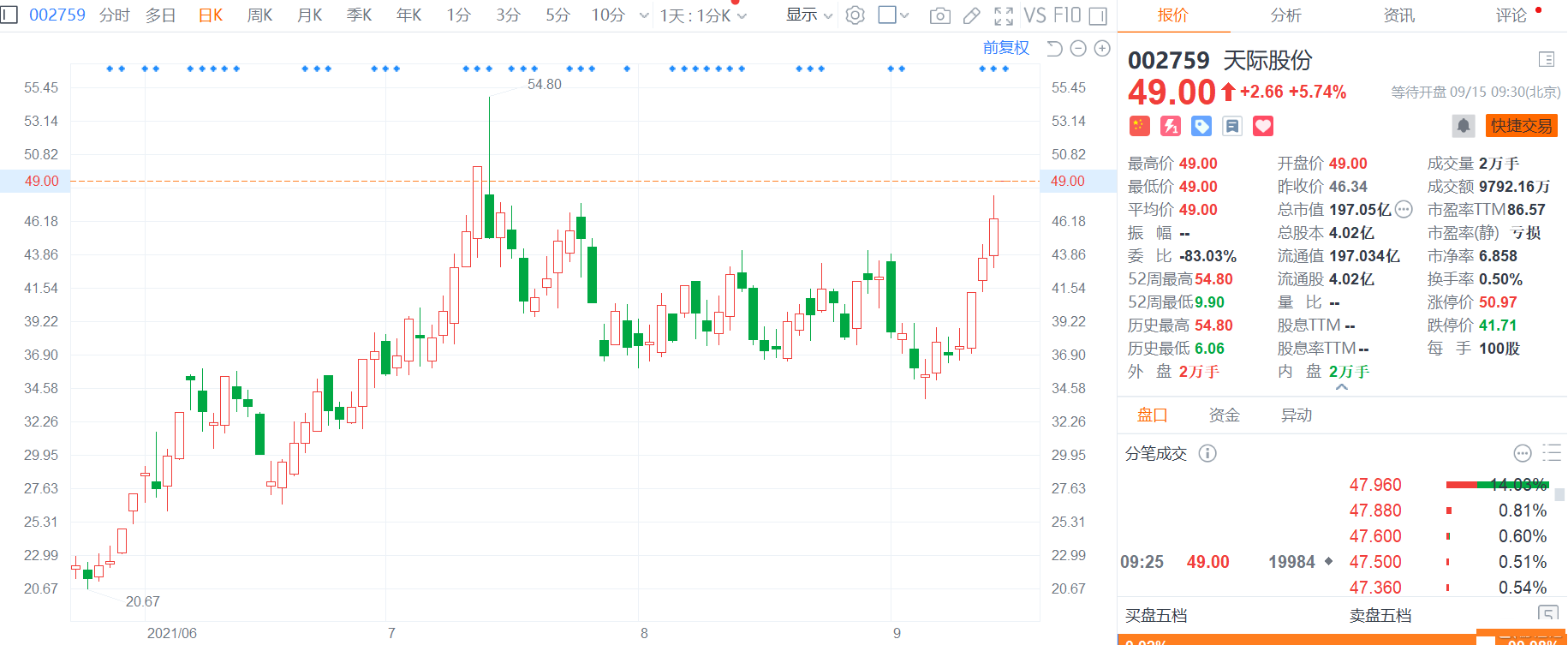
Task: Toggle the quote detail list view icon
Action: (1546, 59)
